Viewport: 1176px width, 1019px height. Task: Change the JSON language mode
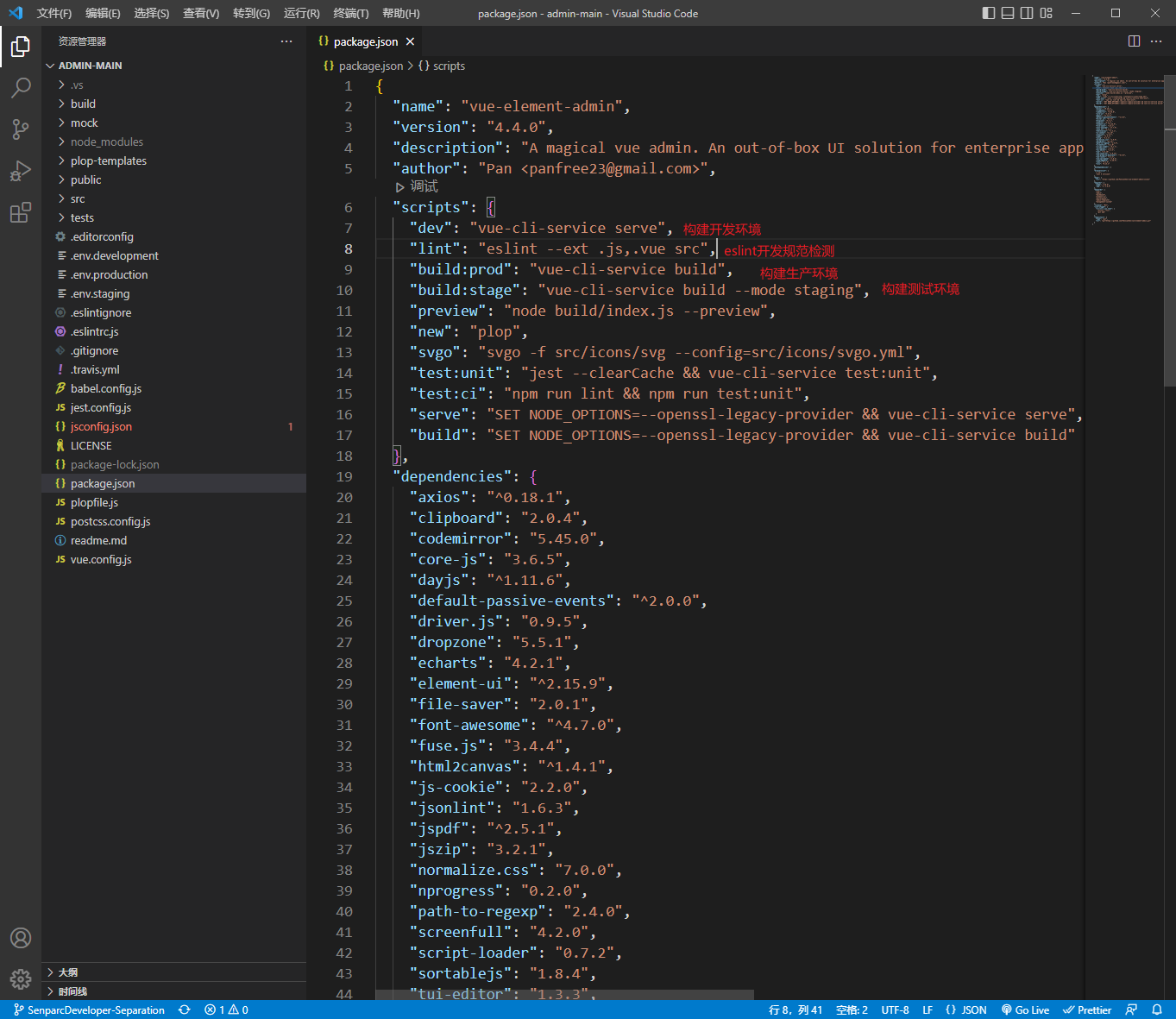click(966, 1010)
